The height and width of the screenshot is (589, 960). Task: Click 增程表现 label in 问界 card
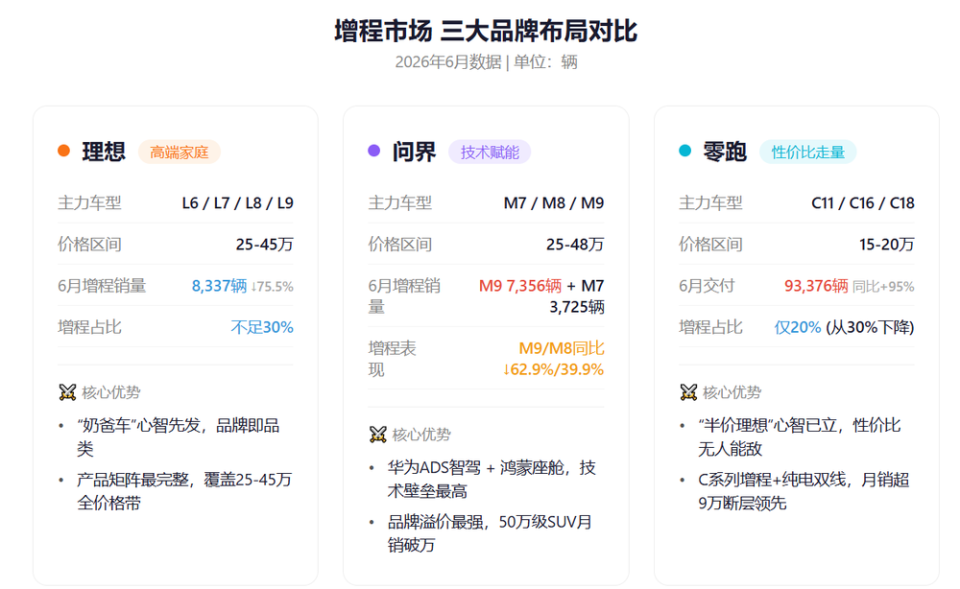pos(392,359)
